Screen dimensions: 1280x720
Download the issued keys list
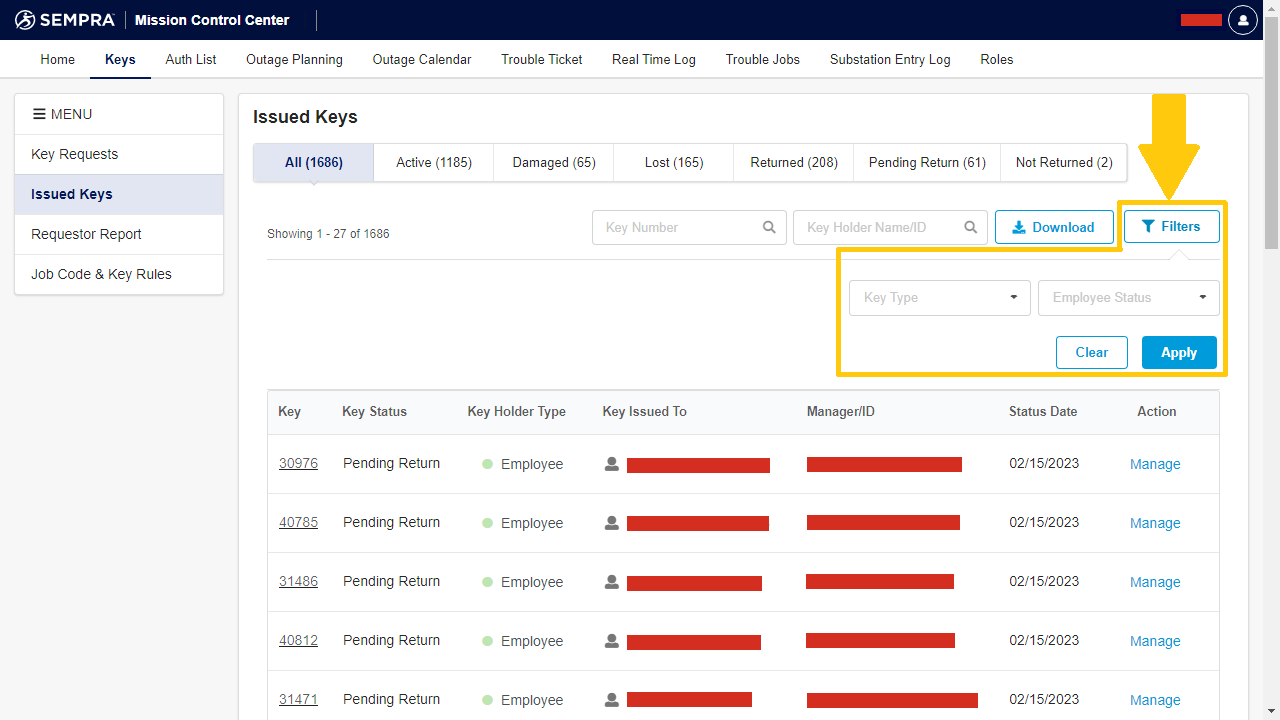(x=1053, y=227)
